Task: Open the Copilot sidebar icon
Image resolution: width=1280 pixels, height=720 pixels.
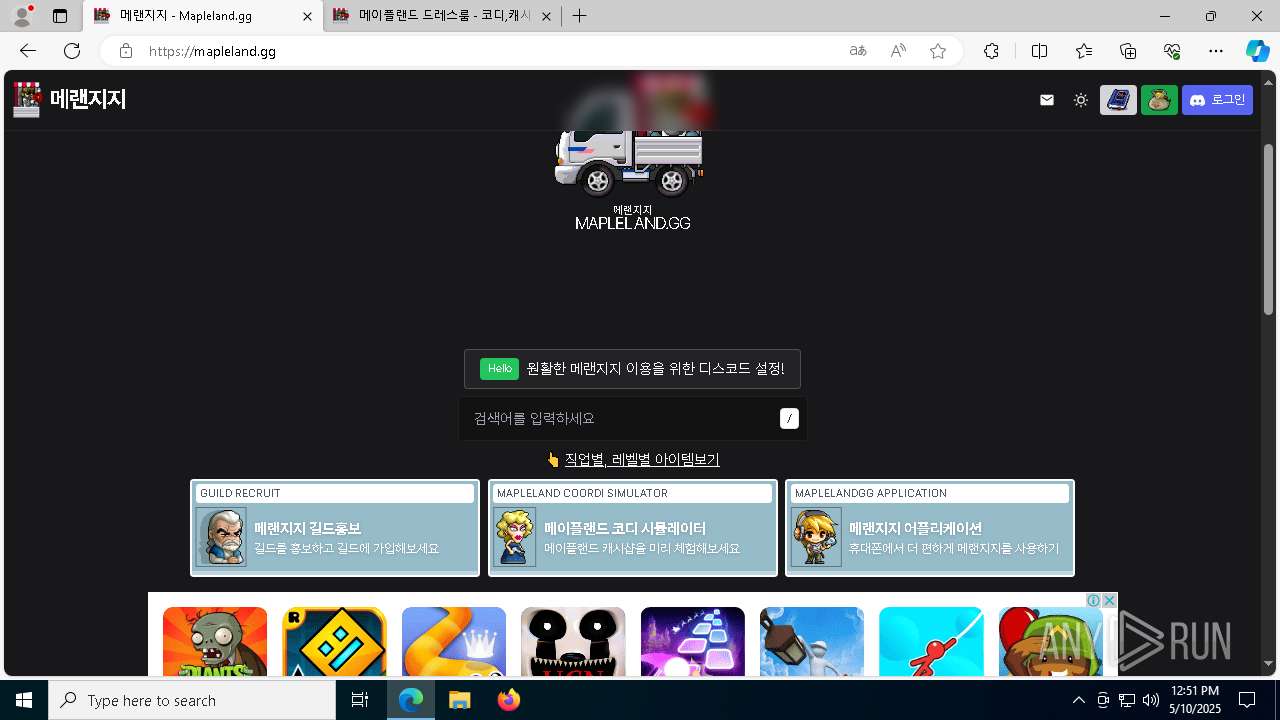Action: point(1257,51)
